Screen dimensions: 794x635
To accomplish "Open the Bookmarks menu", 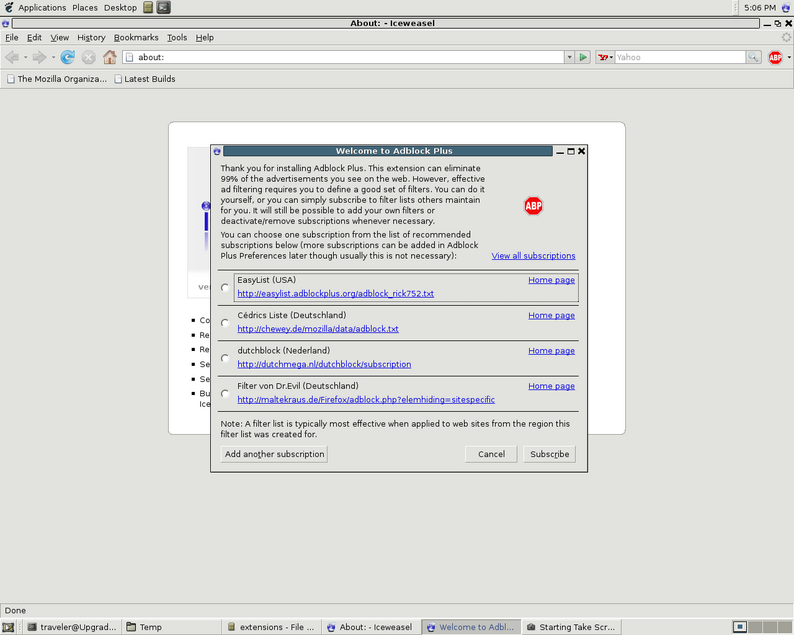I will pyautogui.click(x=136, y=37).
